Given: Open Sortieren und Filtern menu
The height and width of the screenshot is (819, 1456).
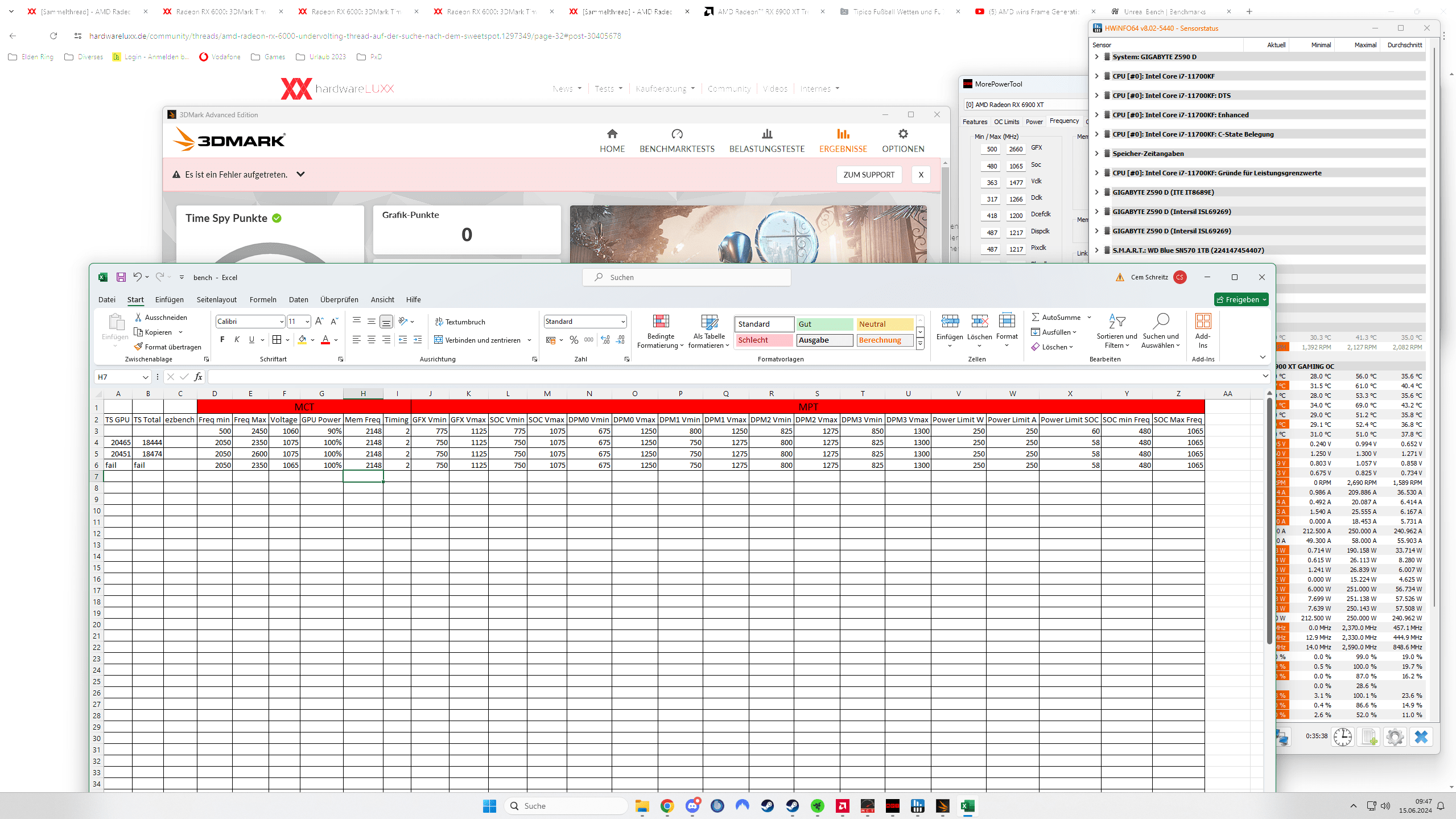Looking at the screenshot, I should pyautogui.click(x=1116, y=332).
